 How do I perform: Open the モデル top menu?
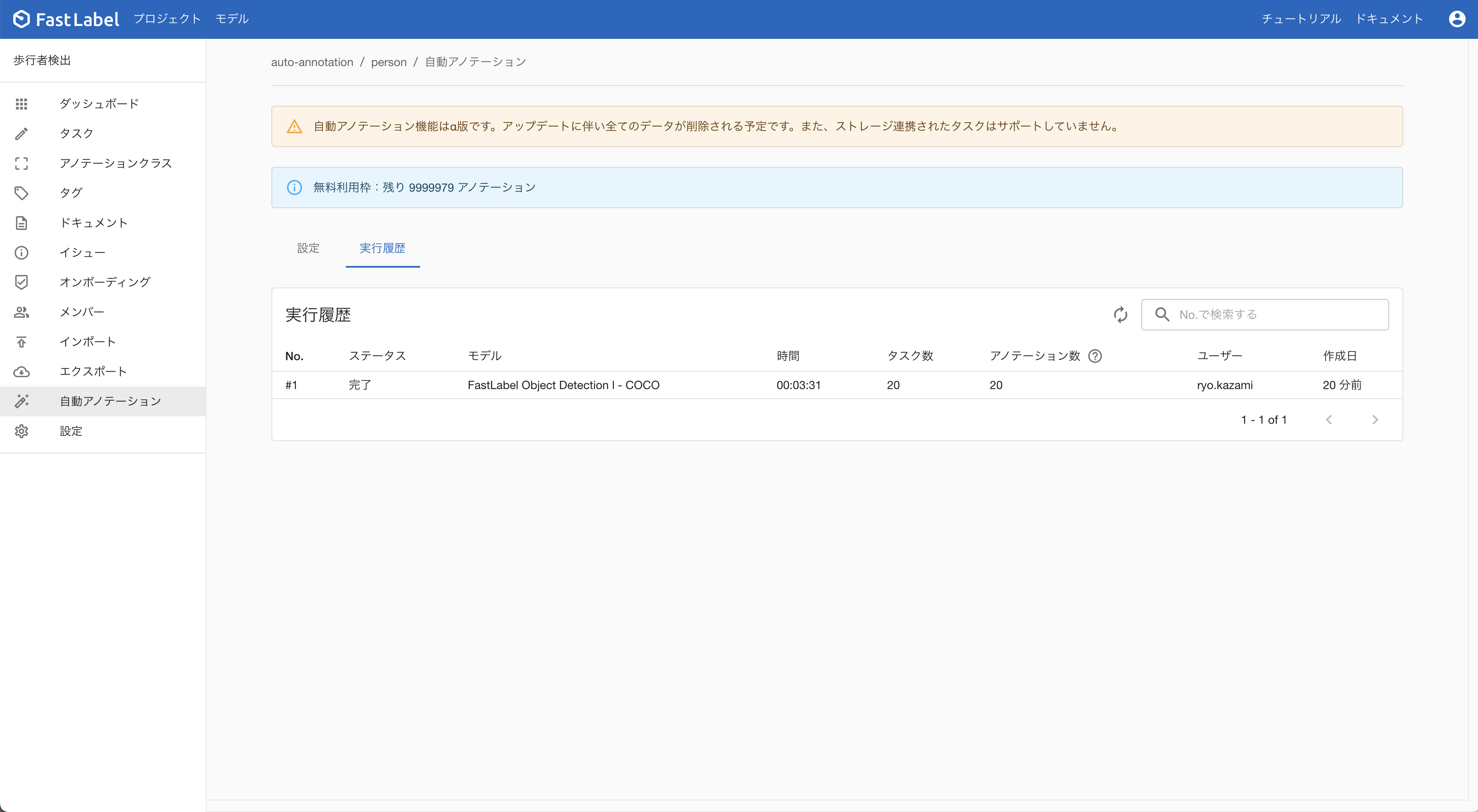tap(232, 19)
